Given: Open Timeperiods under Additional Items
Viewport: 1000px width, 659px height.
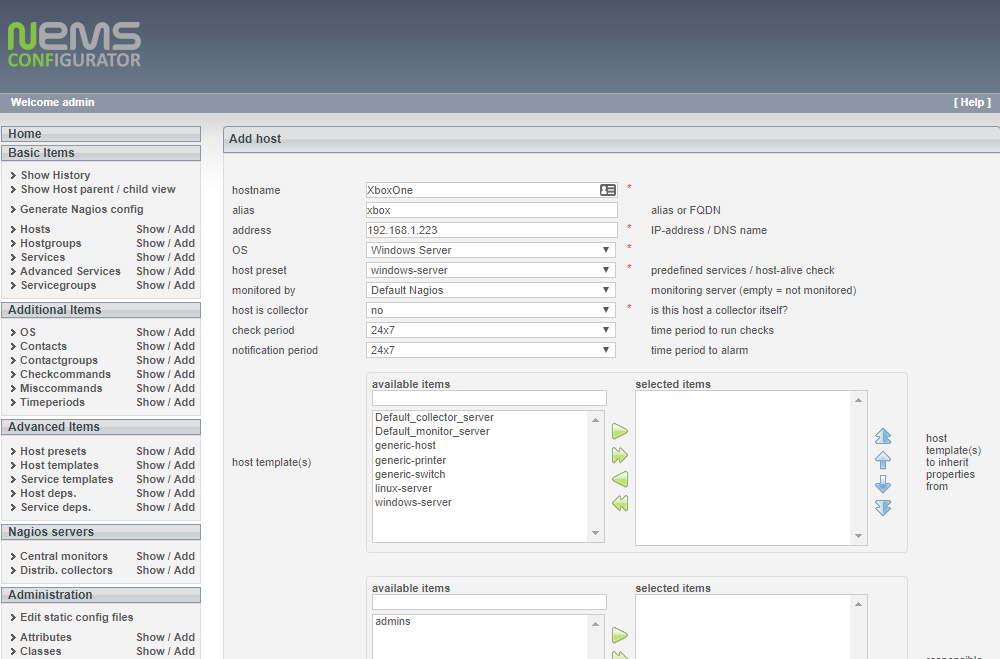Looking at the screenshot, I should 50,402.
